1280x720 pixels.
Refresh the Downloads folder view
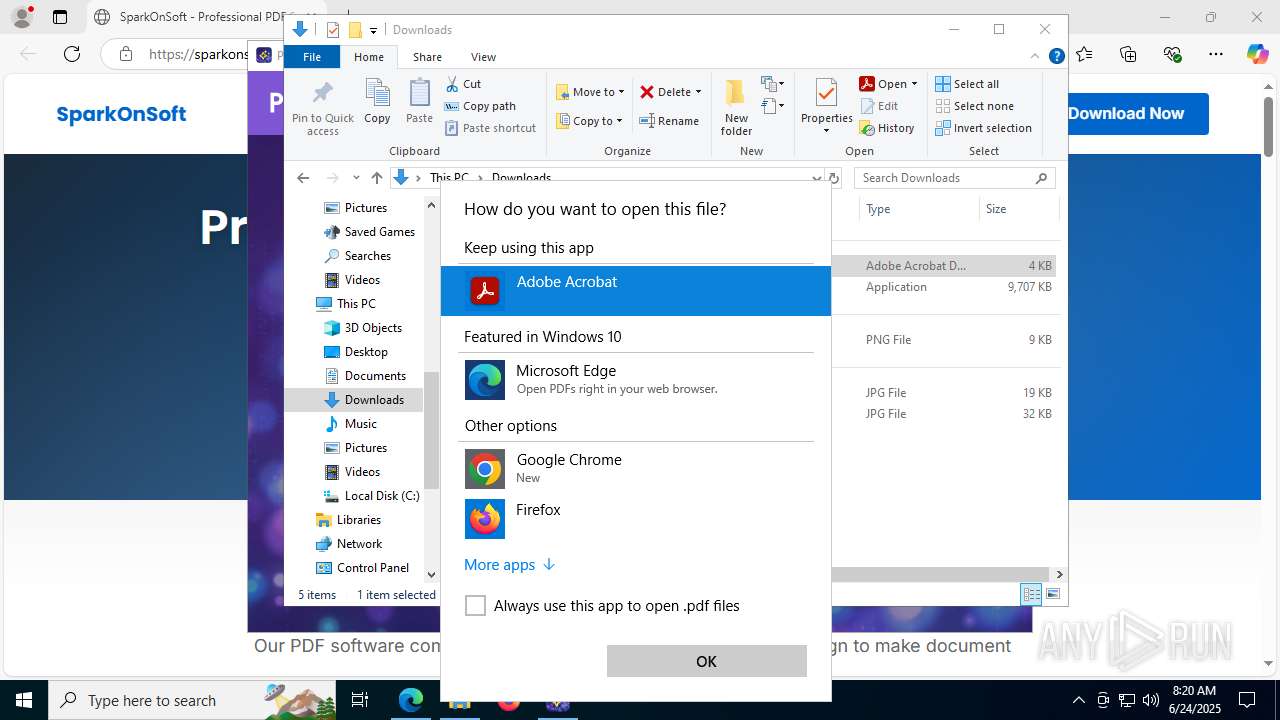pos(833,178)
